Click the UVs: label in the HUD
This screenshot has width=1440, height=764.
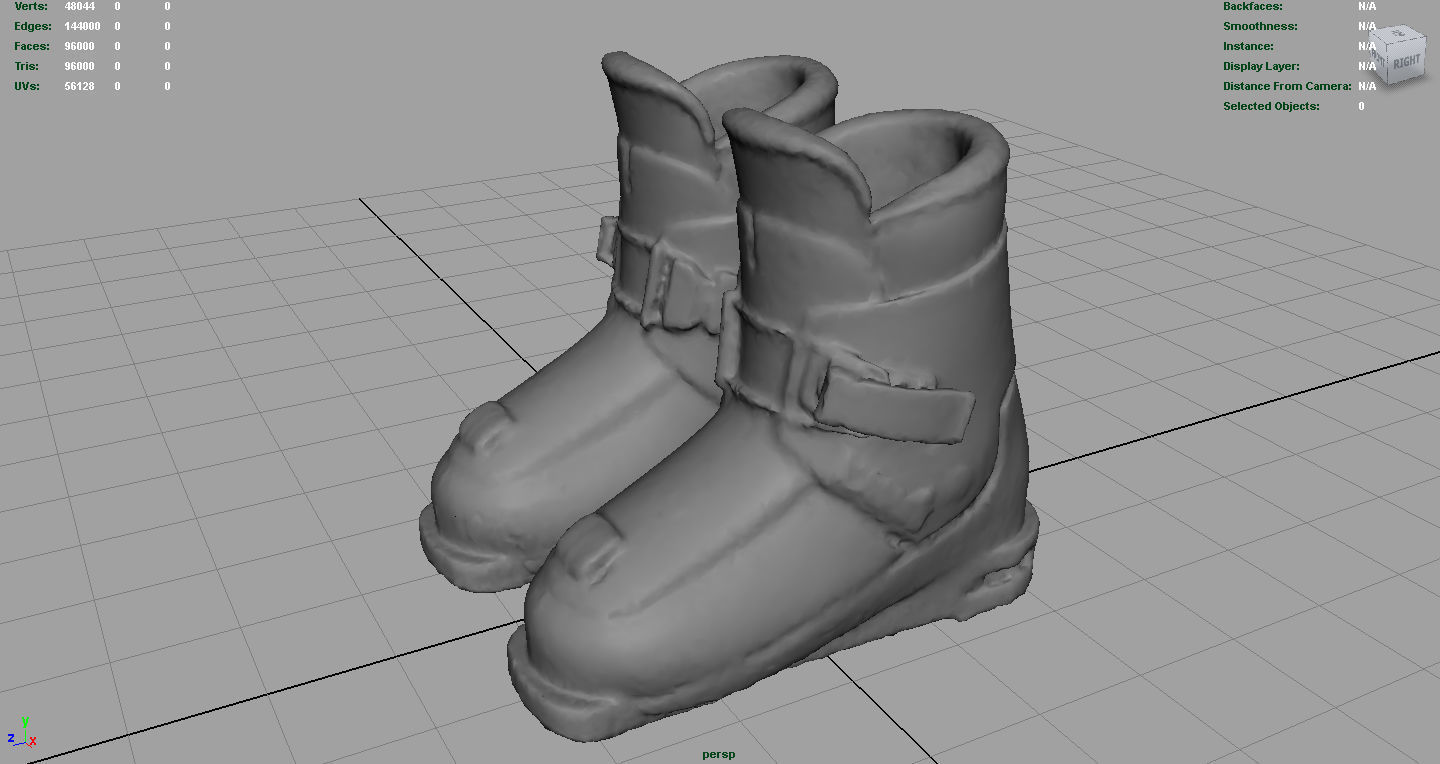pos(27,86)
